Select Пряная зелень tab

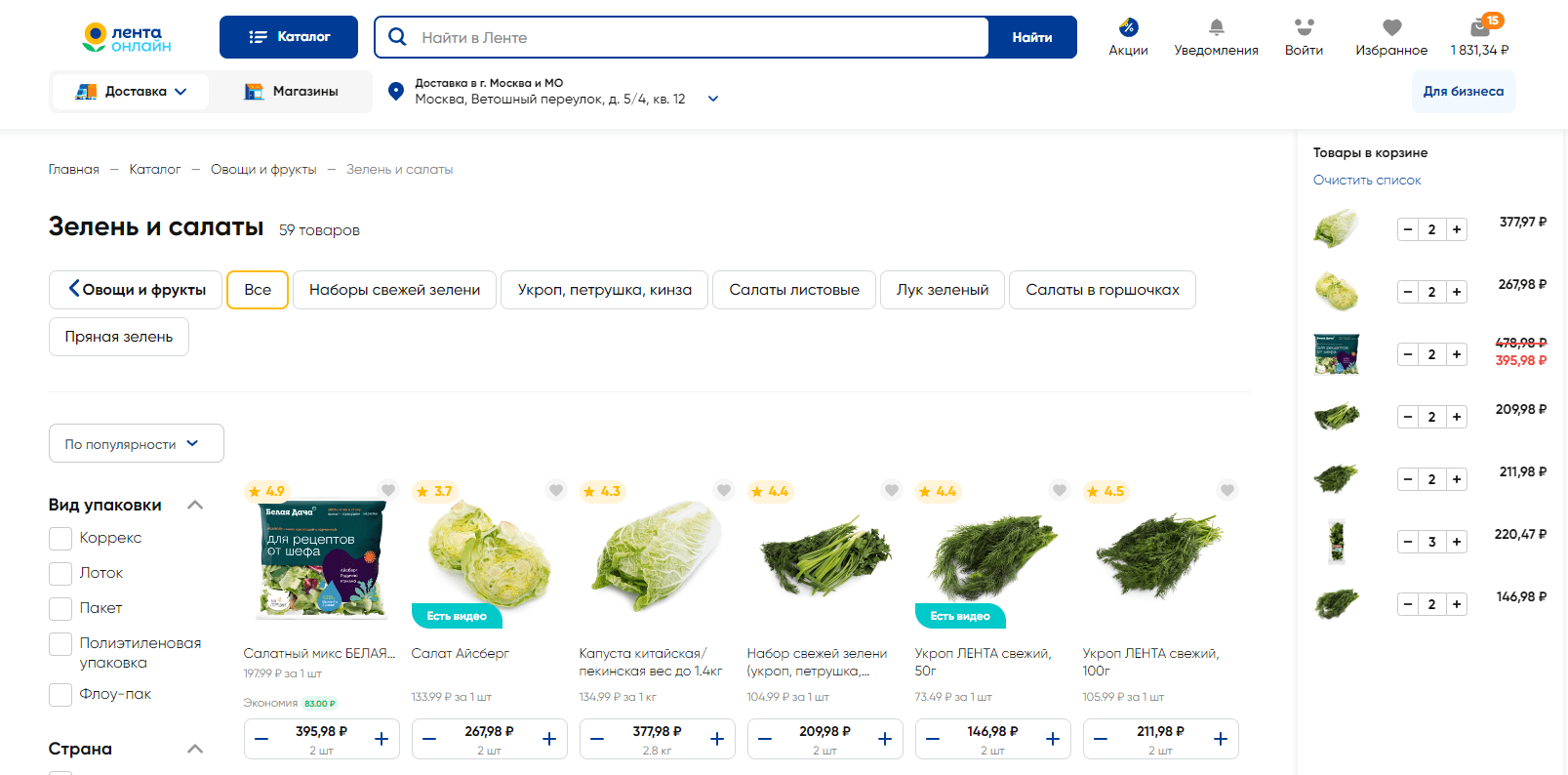pos(119,337)
